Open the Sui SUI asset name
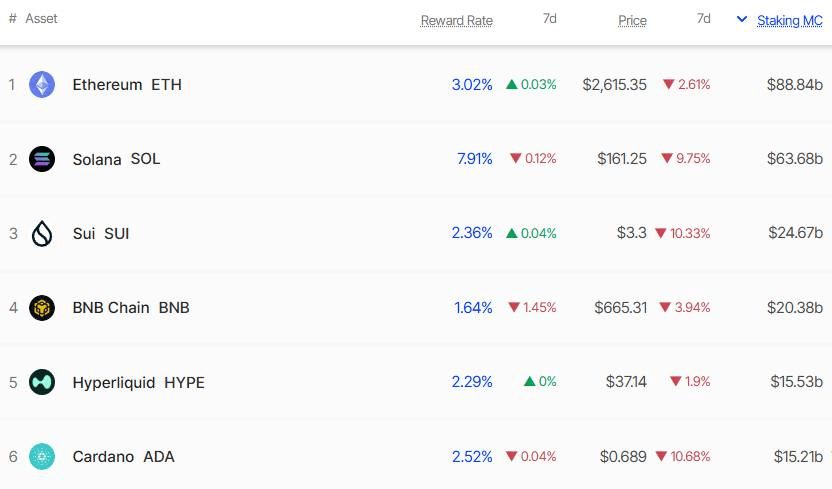Image resolution: width=832 pixels, height=489 pixels. [x=101, y=233]
